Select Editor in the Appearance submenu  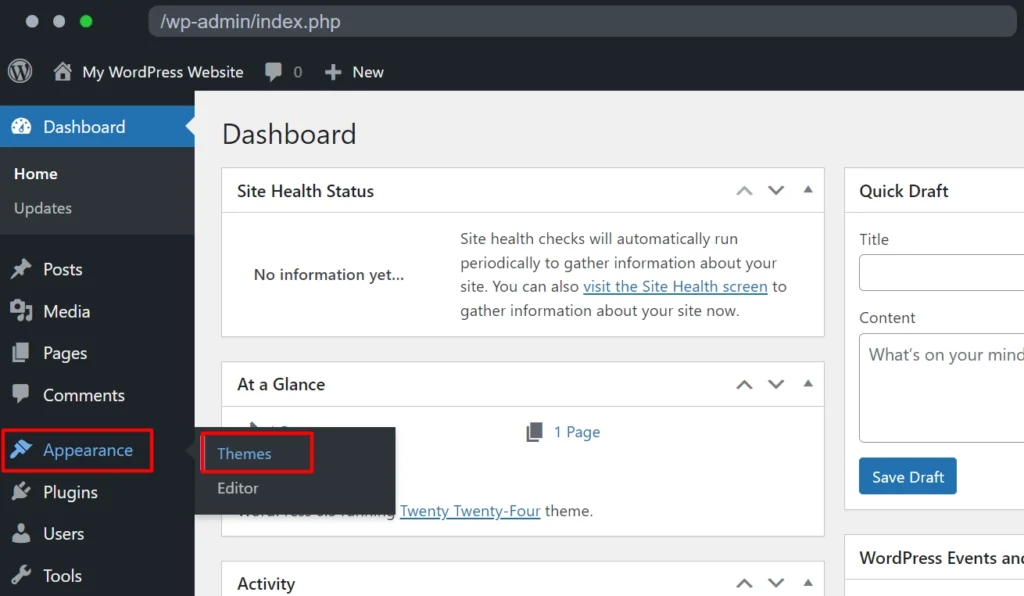point(238,488)
